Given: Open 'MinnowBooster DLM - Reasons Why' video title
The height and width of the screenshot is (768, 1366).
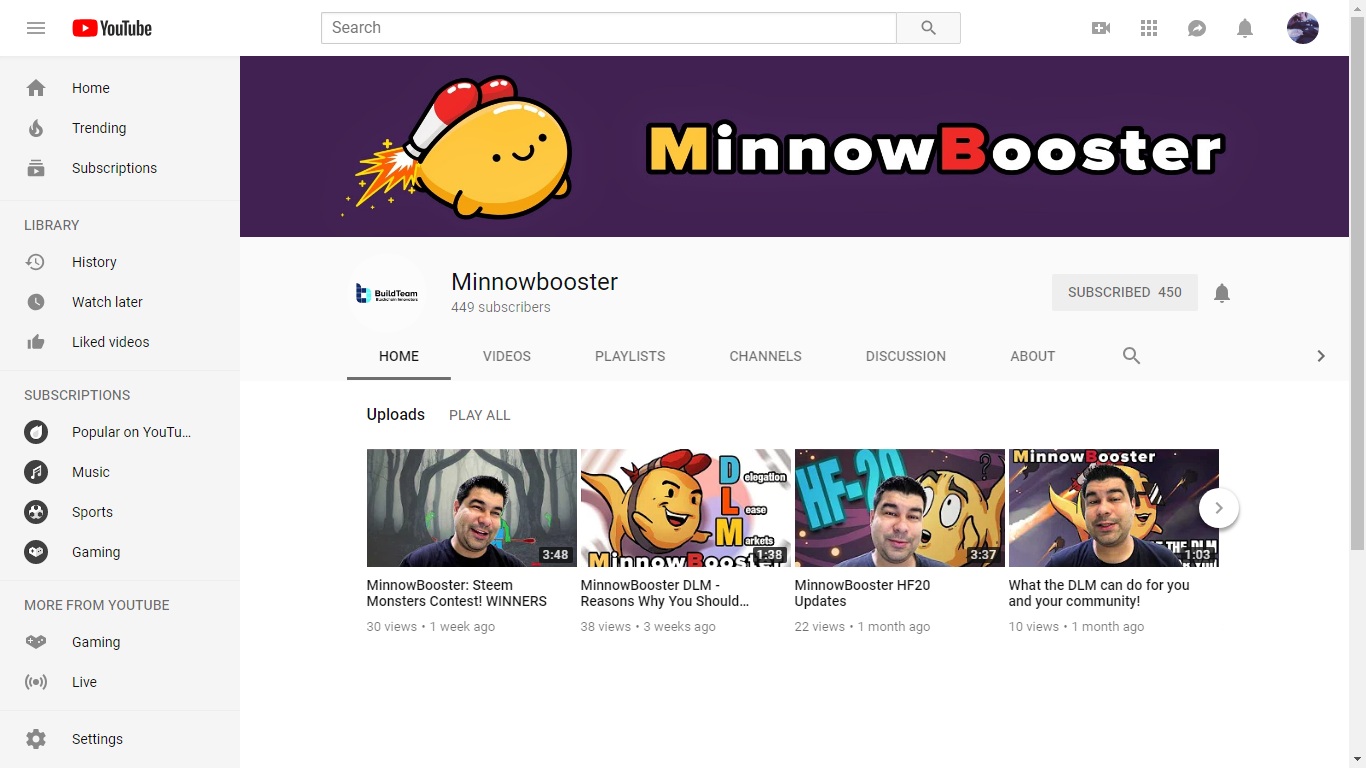Looking at the screenshot, I should point(665,593).
